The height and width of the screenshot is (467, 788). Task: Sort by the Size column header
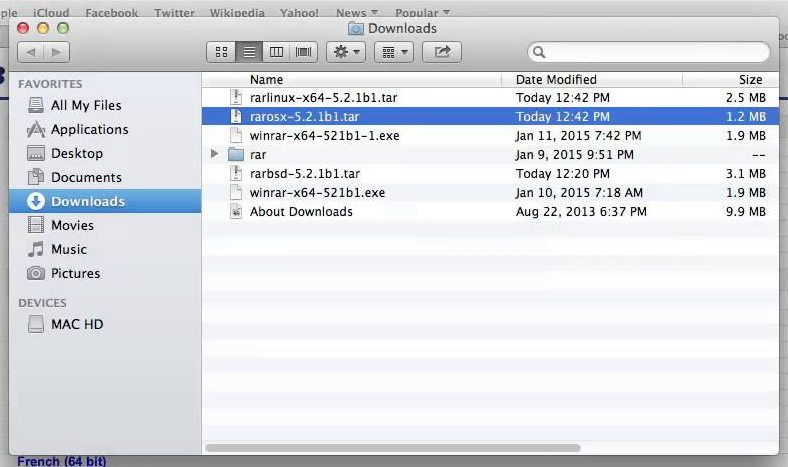731,79
